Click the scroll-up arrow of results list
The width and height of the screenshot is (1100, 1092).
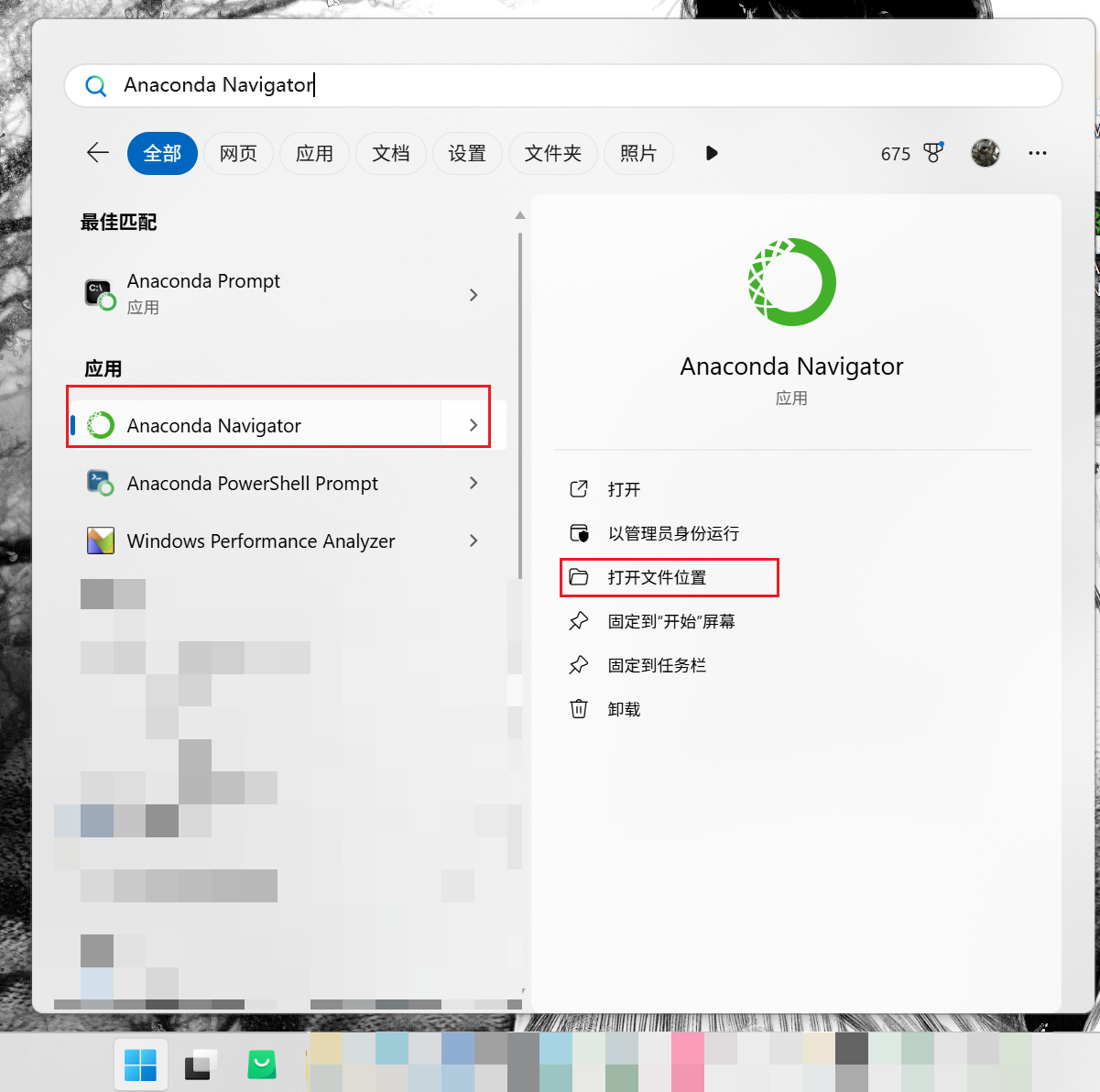[520, 215]
